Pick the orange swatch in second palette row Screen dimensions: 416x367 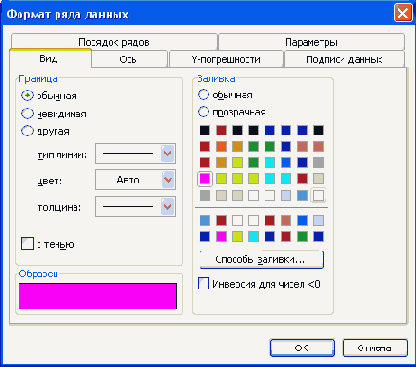(221, 146)
